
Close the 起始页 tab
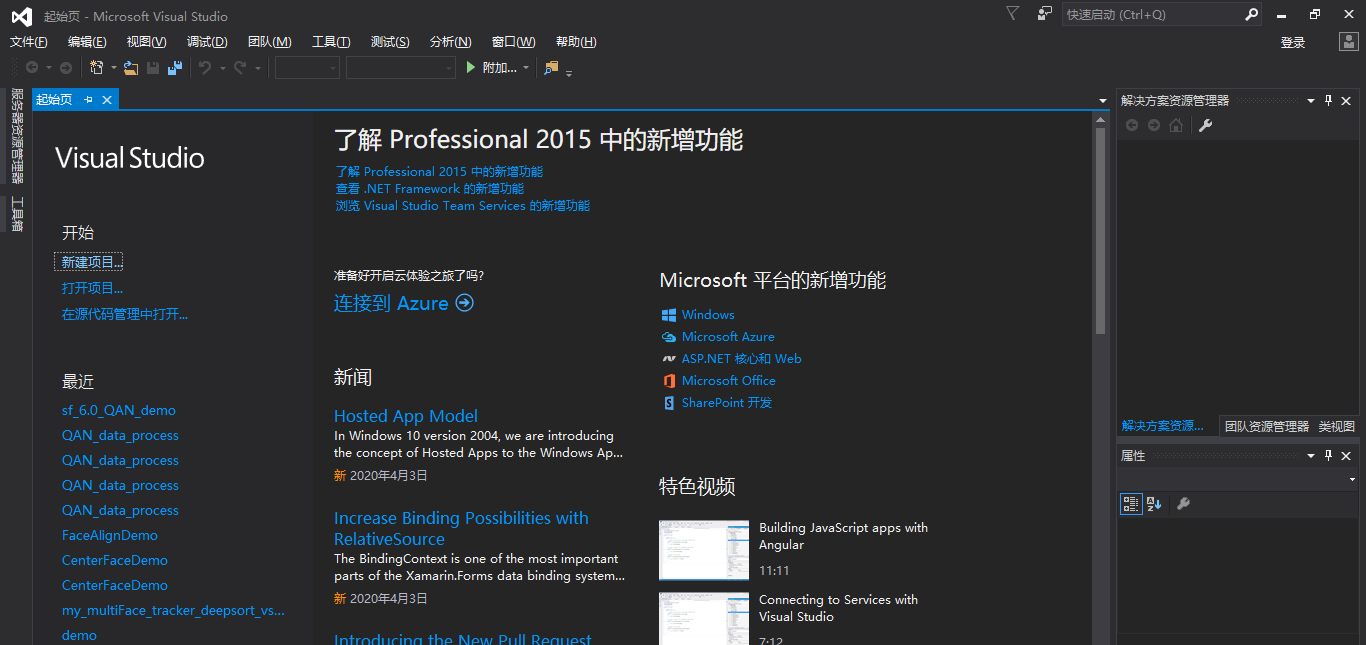(x=106, y=99)
